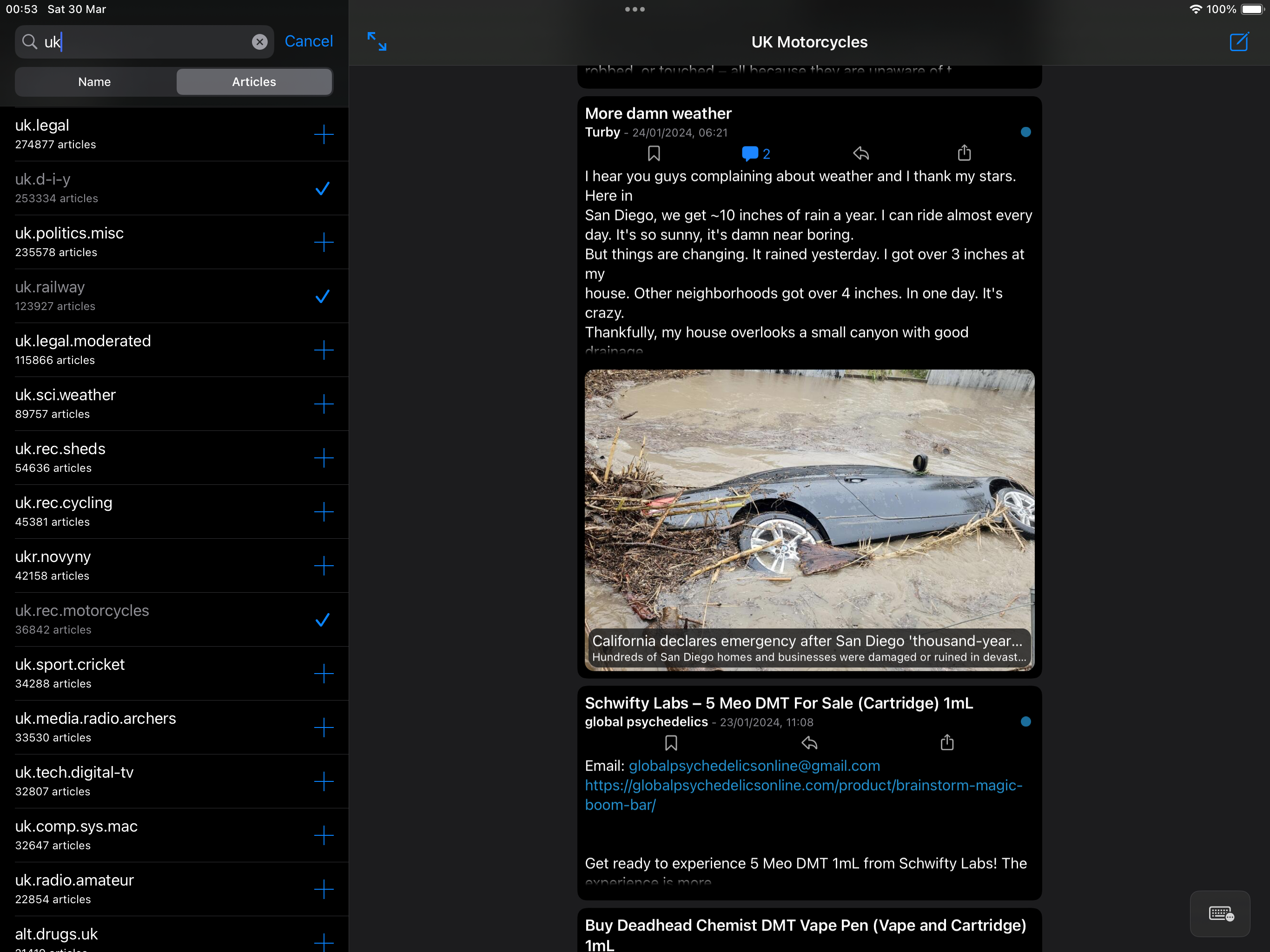1270x952 pixels.
Task: Add uk.sci.weather group
Action: [x=324, y=403]
